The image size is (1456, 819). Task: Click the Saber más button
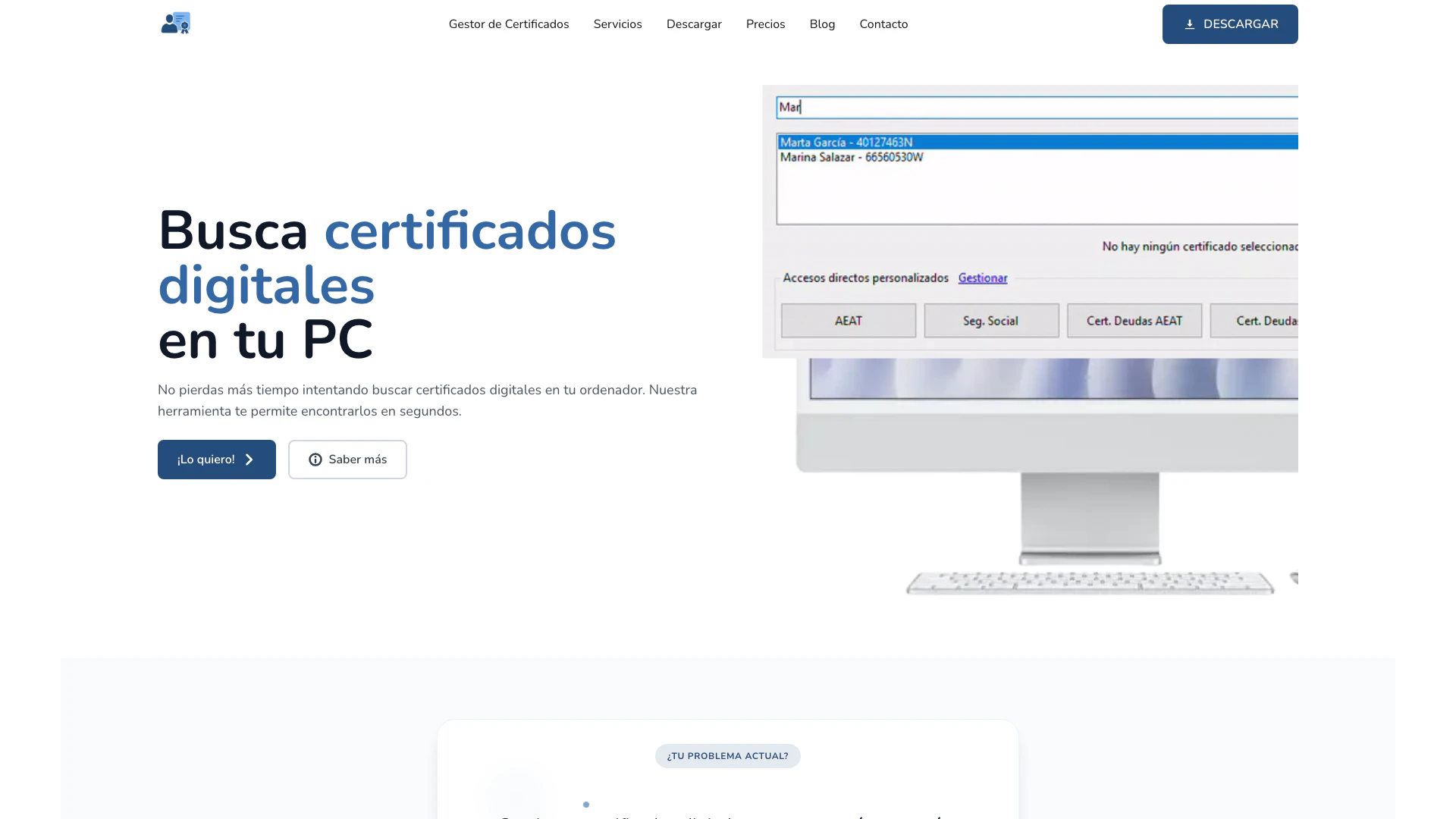[347, 460]
